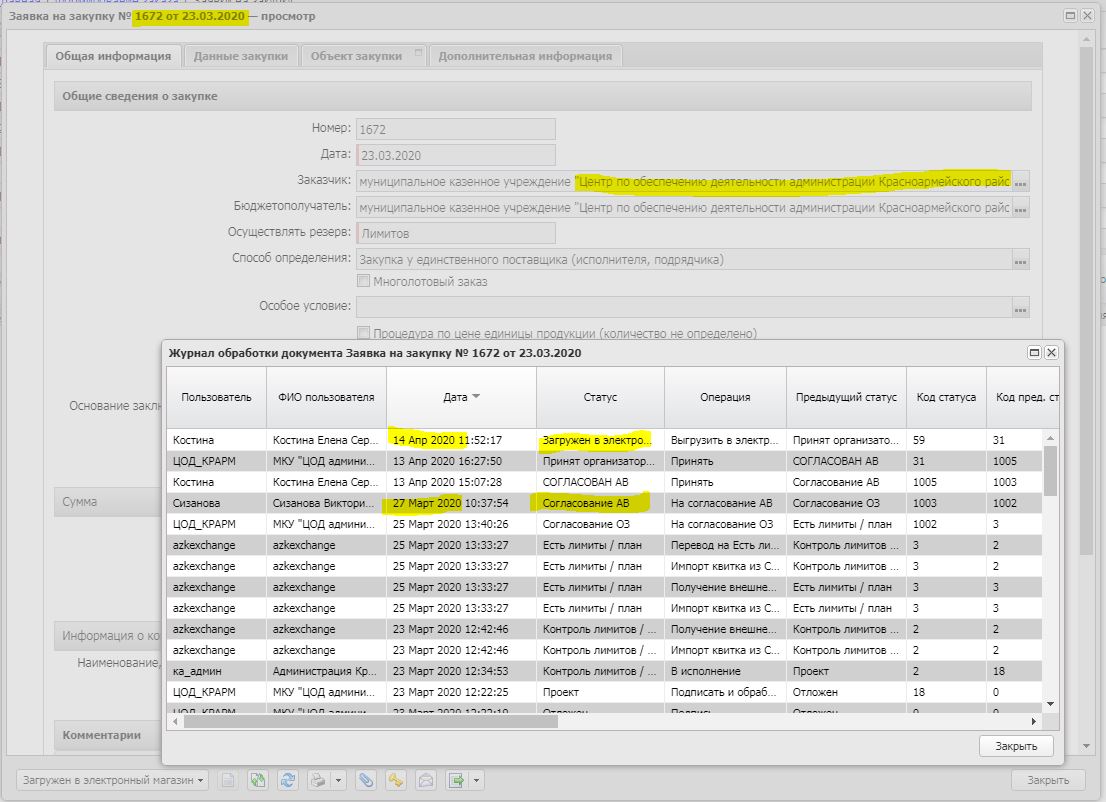The image size is (1106, 802).
Task: Click the green arrow export icon
Action: 457,780
